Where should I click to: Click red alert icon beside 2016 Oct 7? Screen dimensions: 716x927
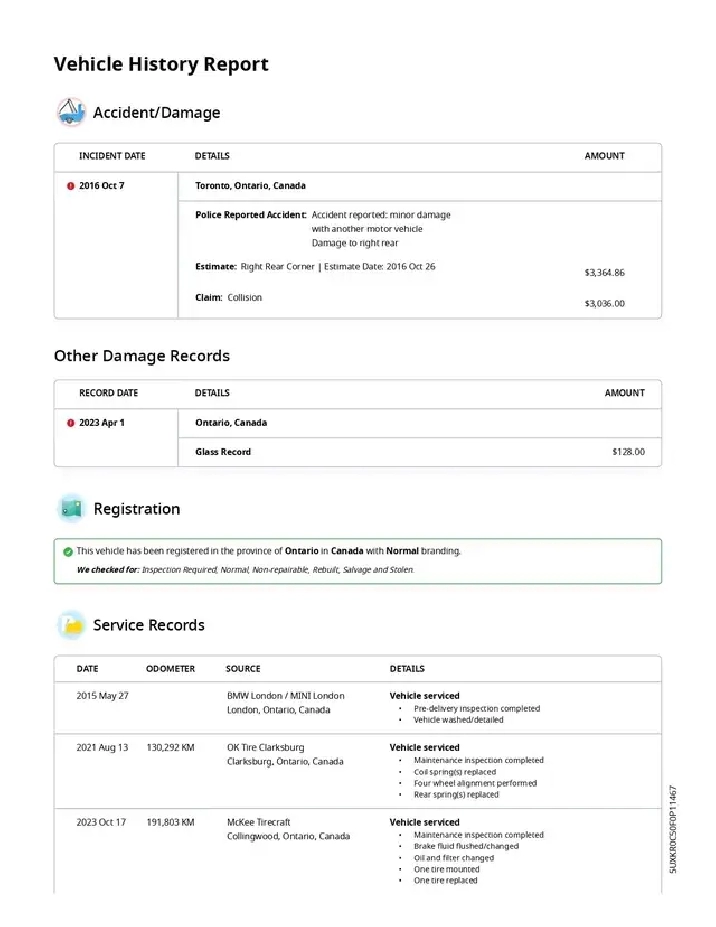coord(70,186)
